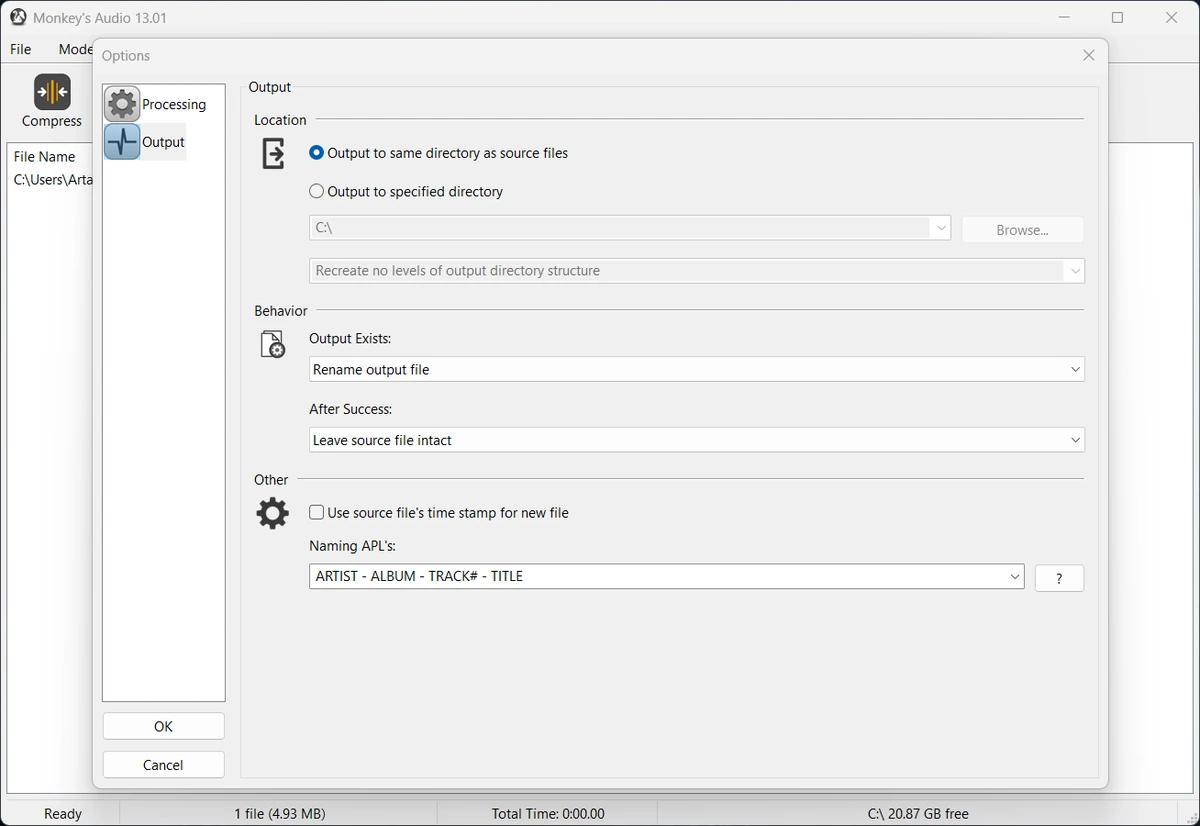Click the ? help button for naming
This screenshot has height=826, width=1200.
click(x=1059, y=578)
